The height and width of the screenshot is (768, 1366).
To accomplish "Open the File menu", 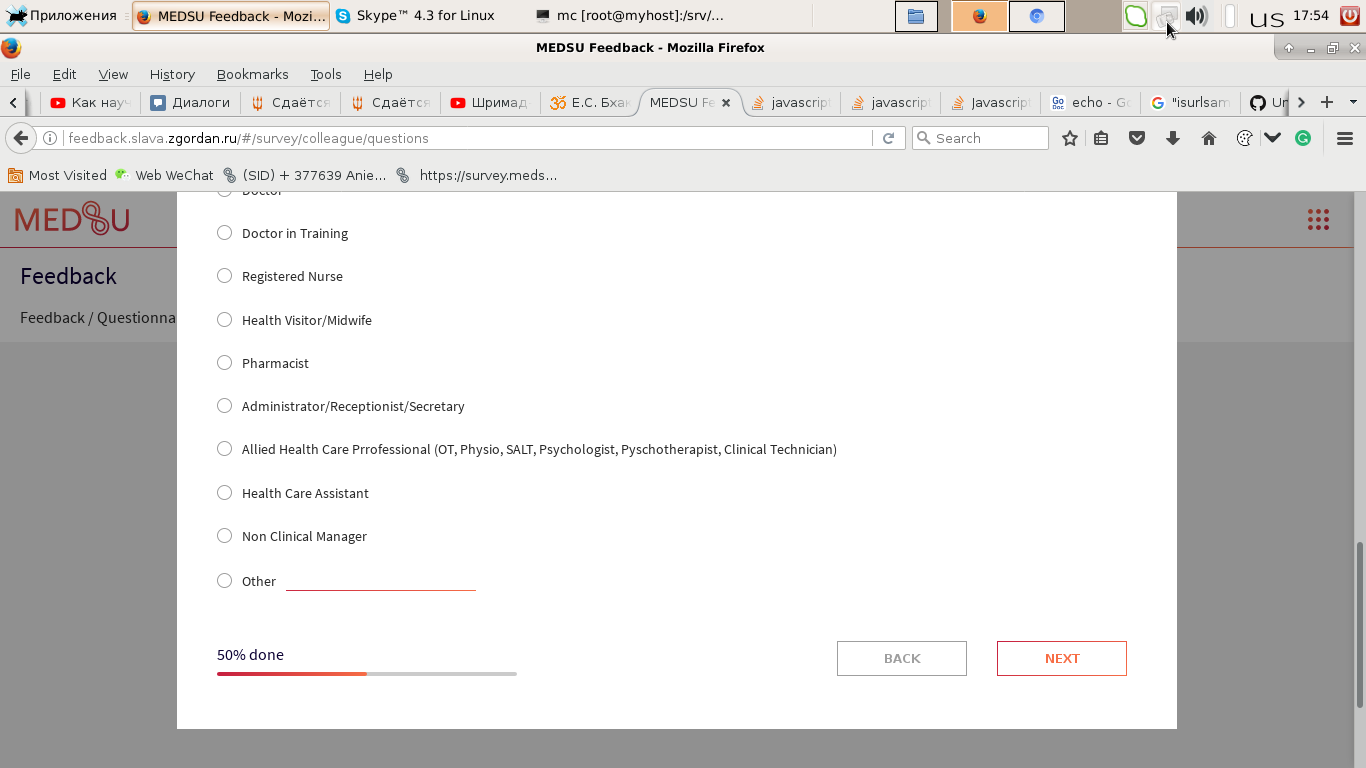I will pos(20,74).
